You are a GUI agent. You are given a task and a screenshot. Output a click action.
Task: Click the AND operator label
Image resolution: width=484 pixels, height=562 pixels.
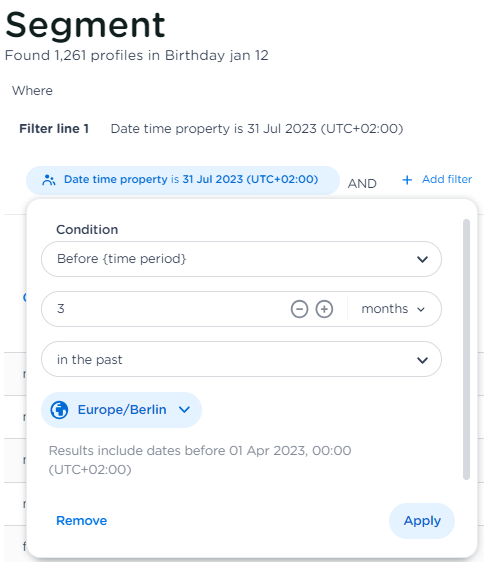click(362, 184)
